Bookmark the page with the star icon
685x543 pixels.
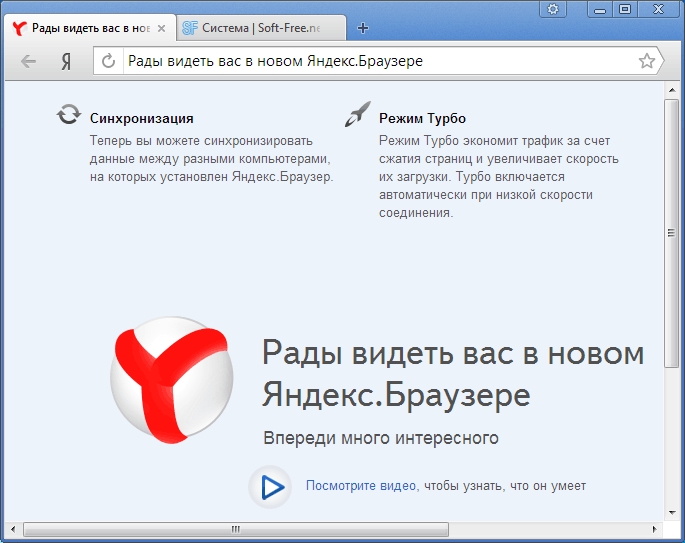coord(647,61)
